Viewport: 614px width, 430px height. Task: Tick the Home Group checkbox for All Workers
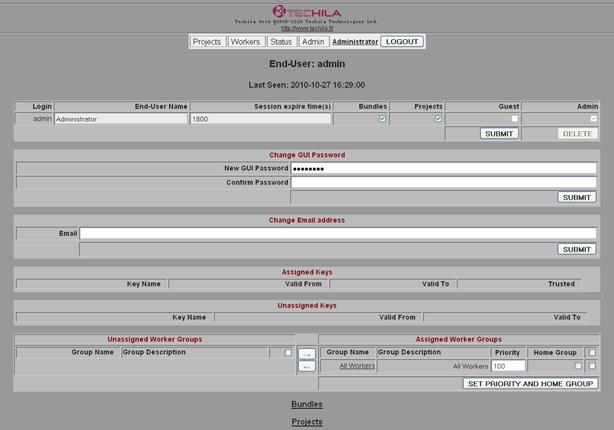tap(575, 366)
